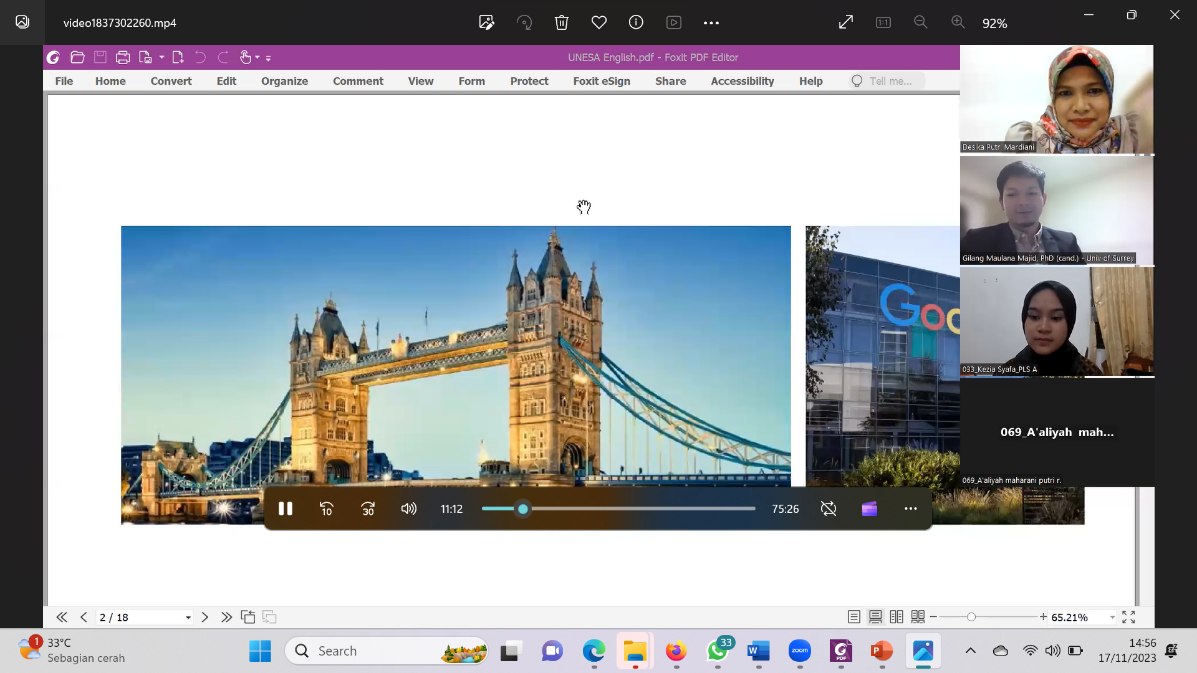Mute the video player volume
The height and width of the screenshot is (673, 1197).
(409, 509)
